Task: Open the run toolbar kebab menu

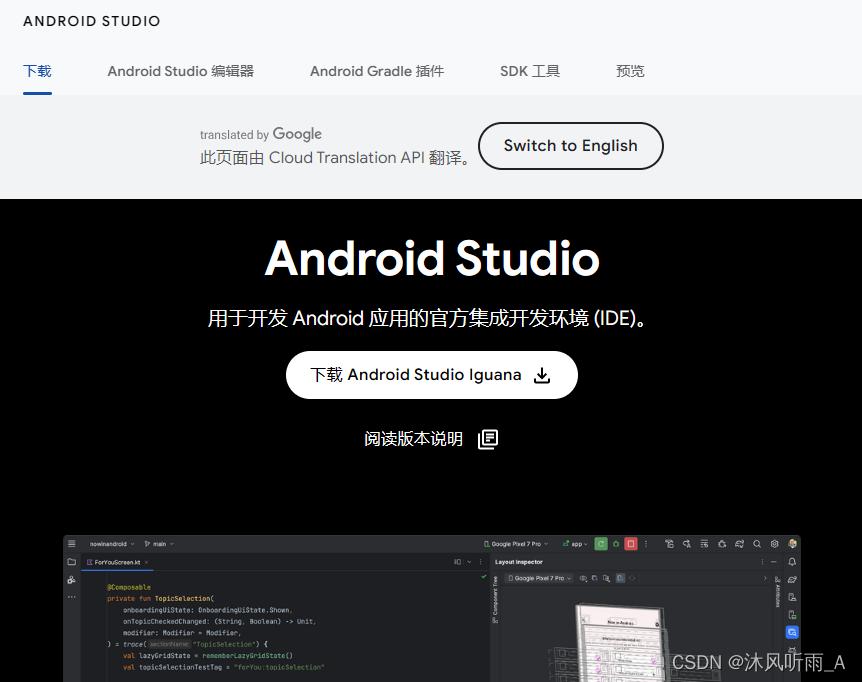Action: coord(646,544)
